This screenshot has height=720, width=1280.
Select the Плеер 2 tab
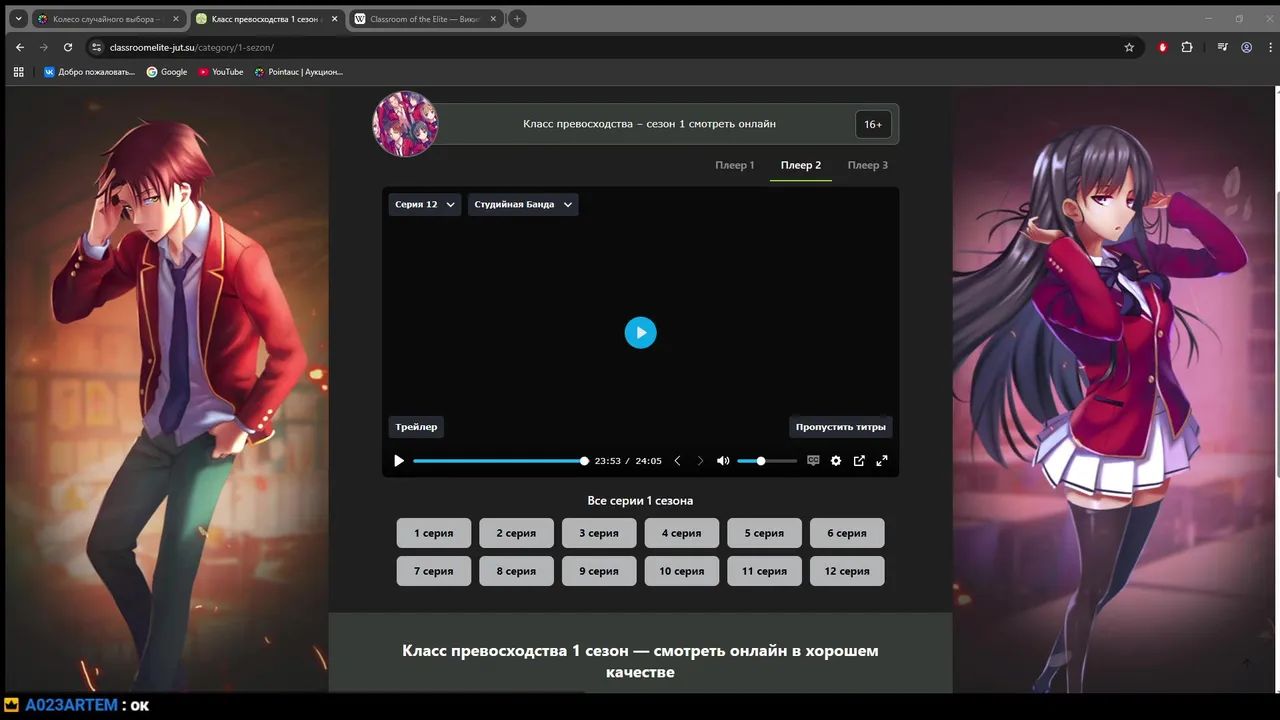(x=801, y=165)
